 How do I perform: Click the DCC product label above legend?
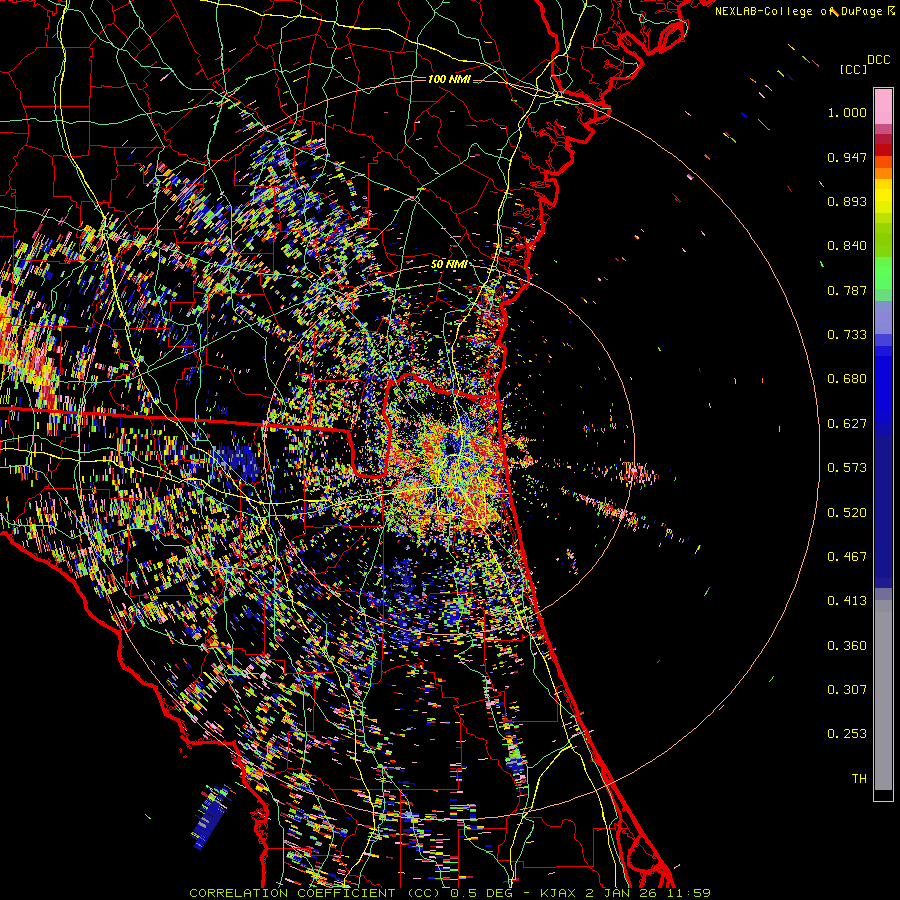878,60
